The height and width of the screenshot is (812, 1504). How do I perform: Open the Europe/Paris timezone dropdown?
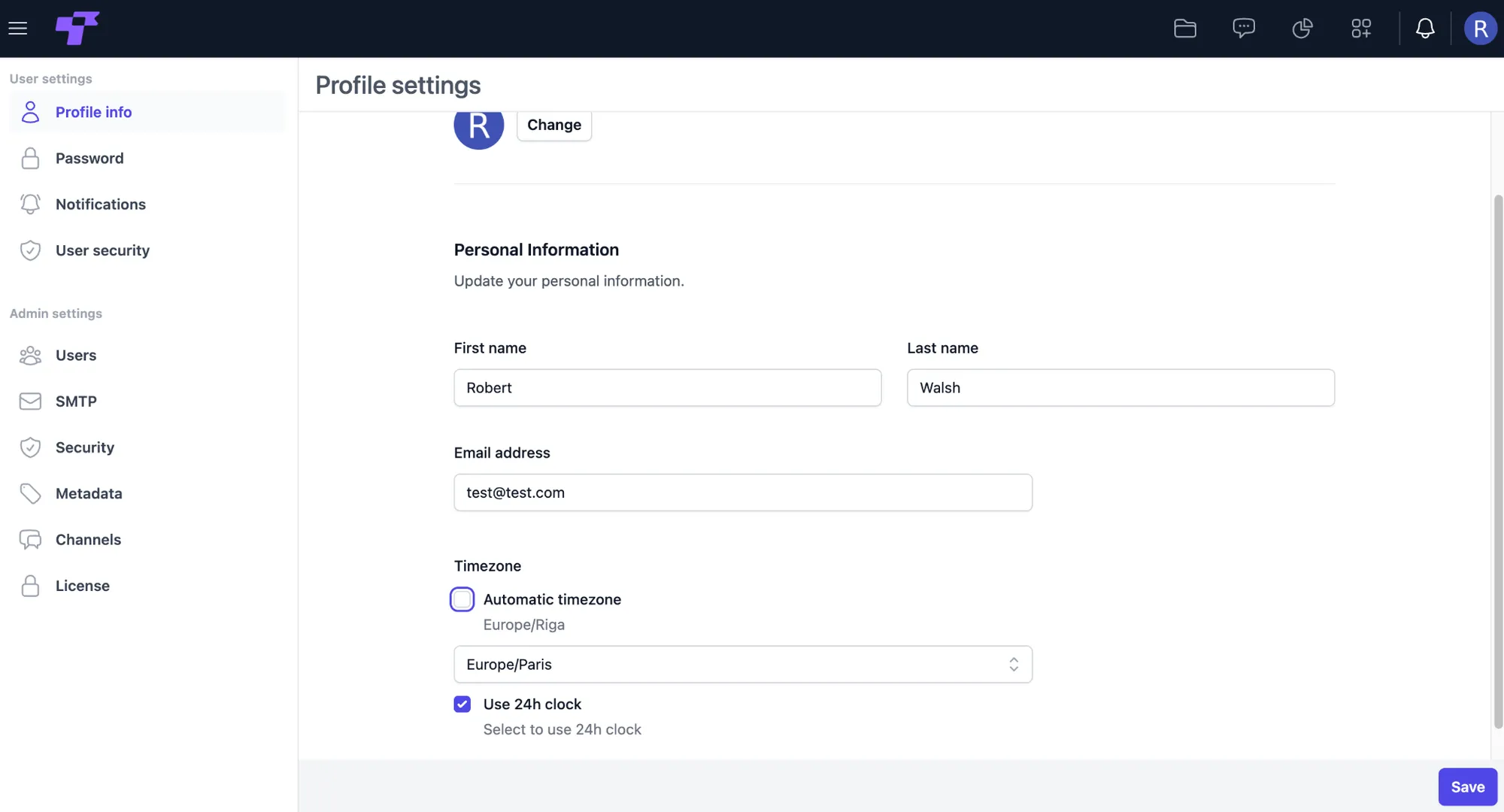point(742,664)
